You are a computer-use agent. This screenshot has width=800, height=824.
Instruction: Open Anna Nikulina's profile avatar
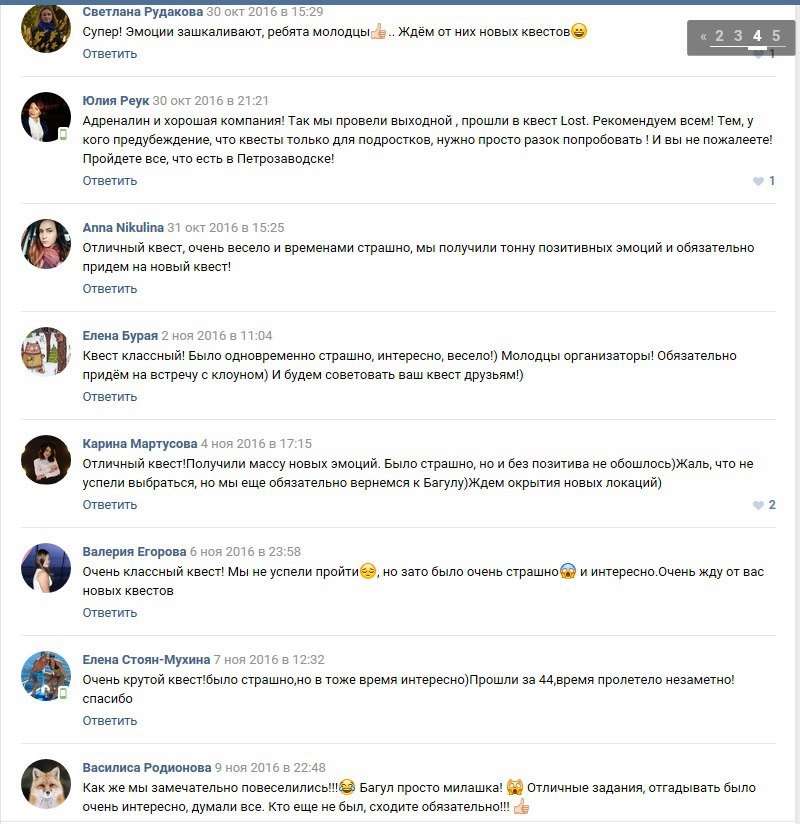click(46, 244)
